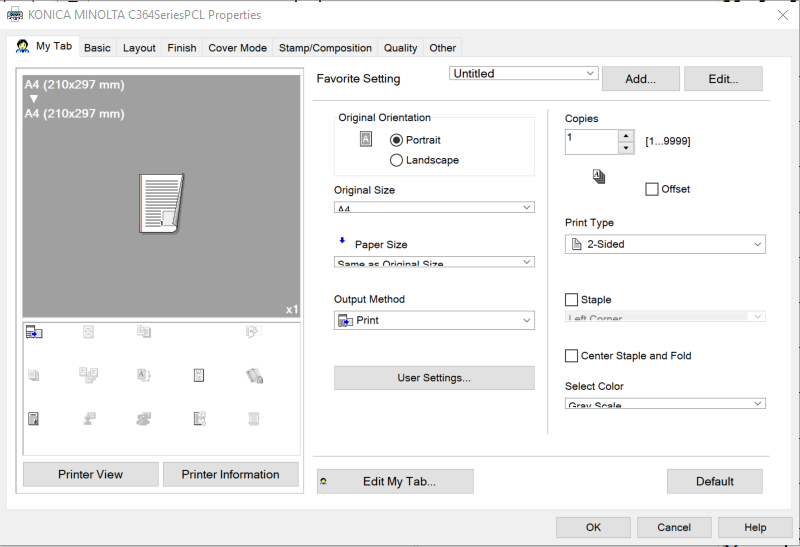Image resolution: width=800 pixels, height=547 pixels.
Task: Click the greyed banner scroll icon in bottom row
Action: click(254, 419)
